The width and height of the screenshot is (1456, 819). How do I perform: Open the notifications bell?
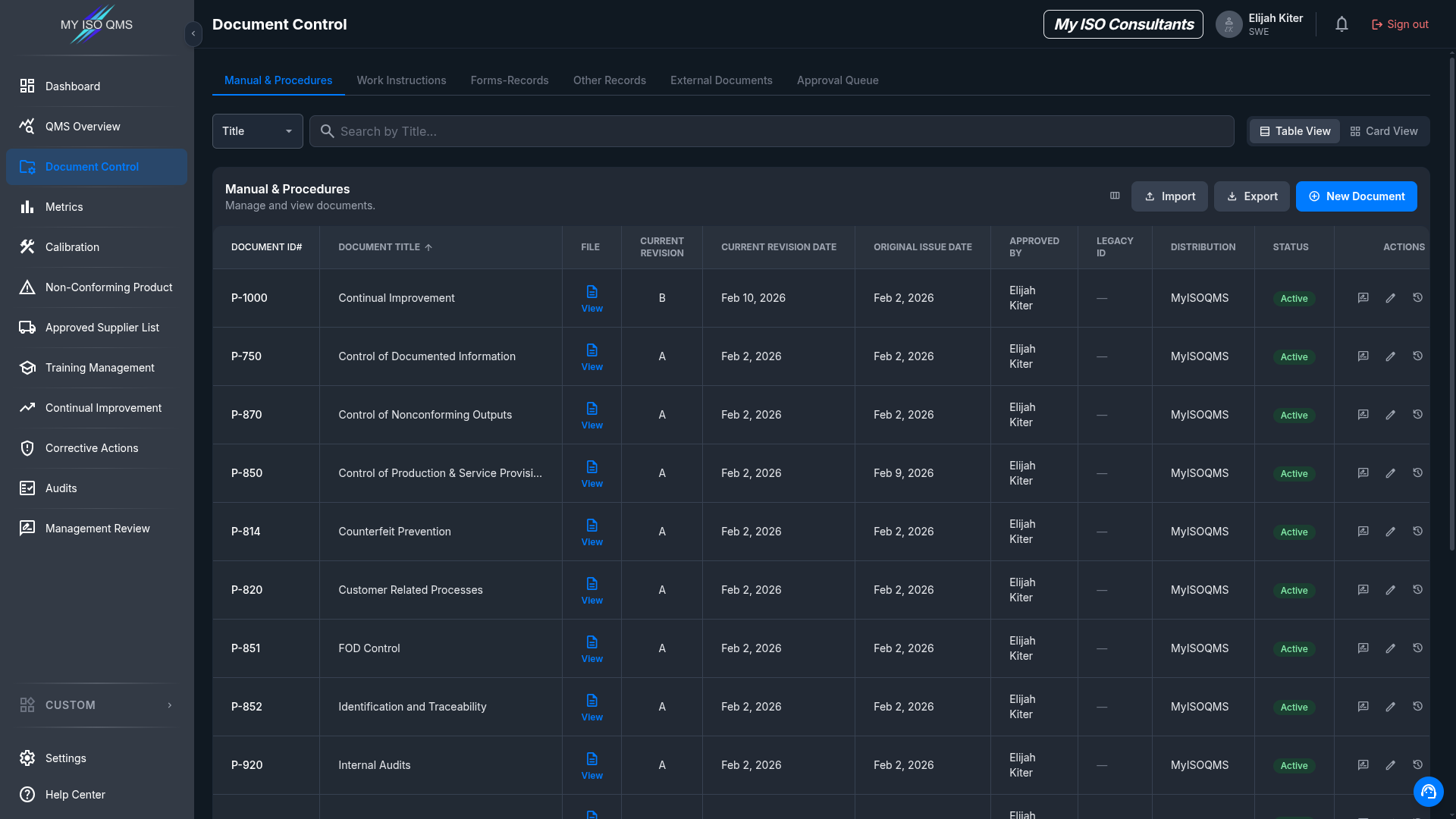[x=1341, y=24]
